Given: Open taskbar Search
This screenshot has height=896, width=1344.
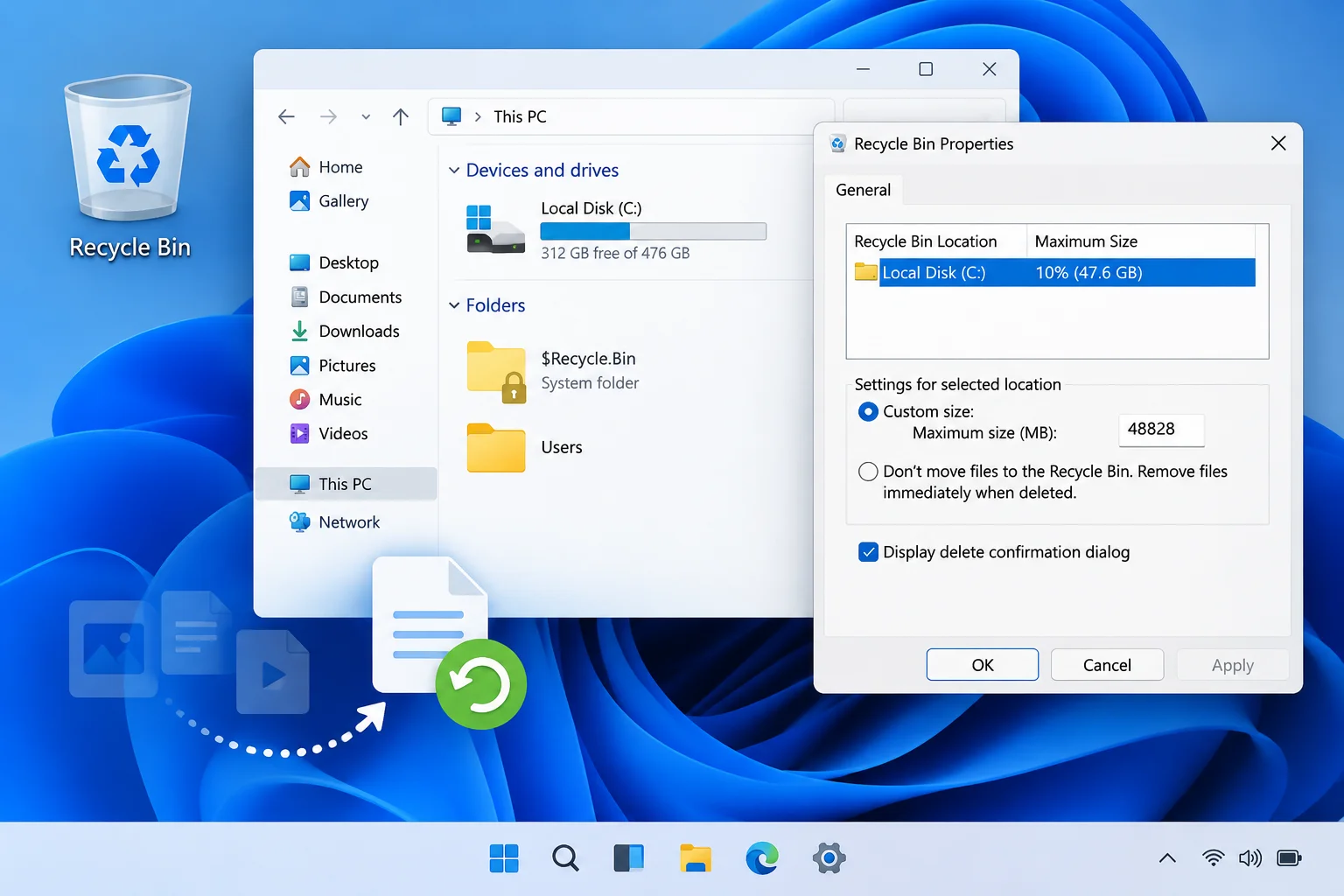Looking at the screenshot, I should coord(565,858).
